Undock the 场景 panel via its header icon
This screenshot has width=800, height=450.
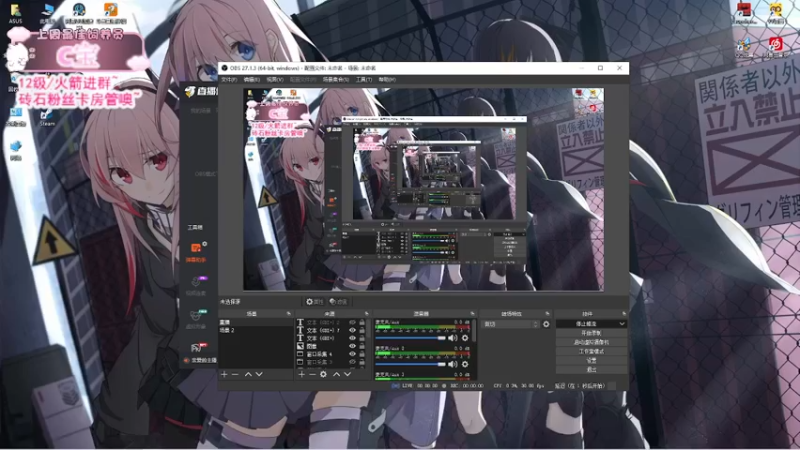(x=288, y=314)
